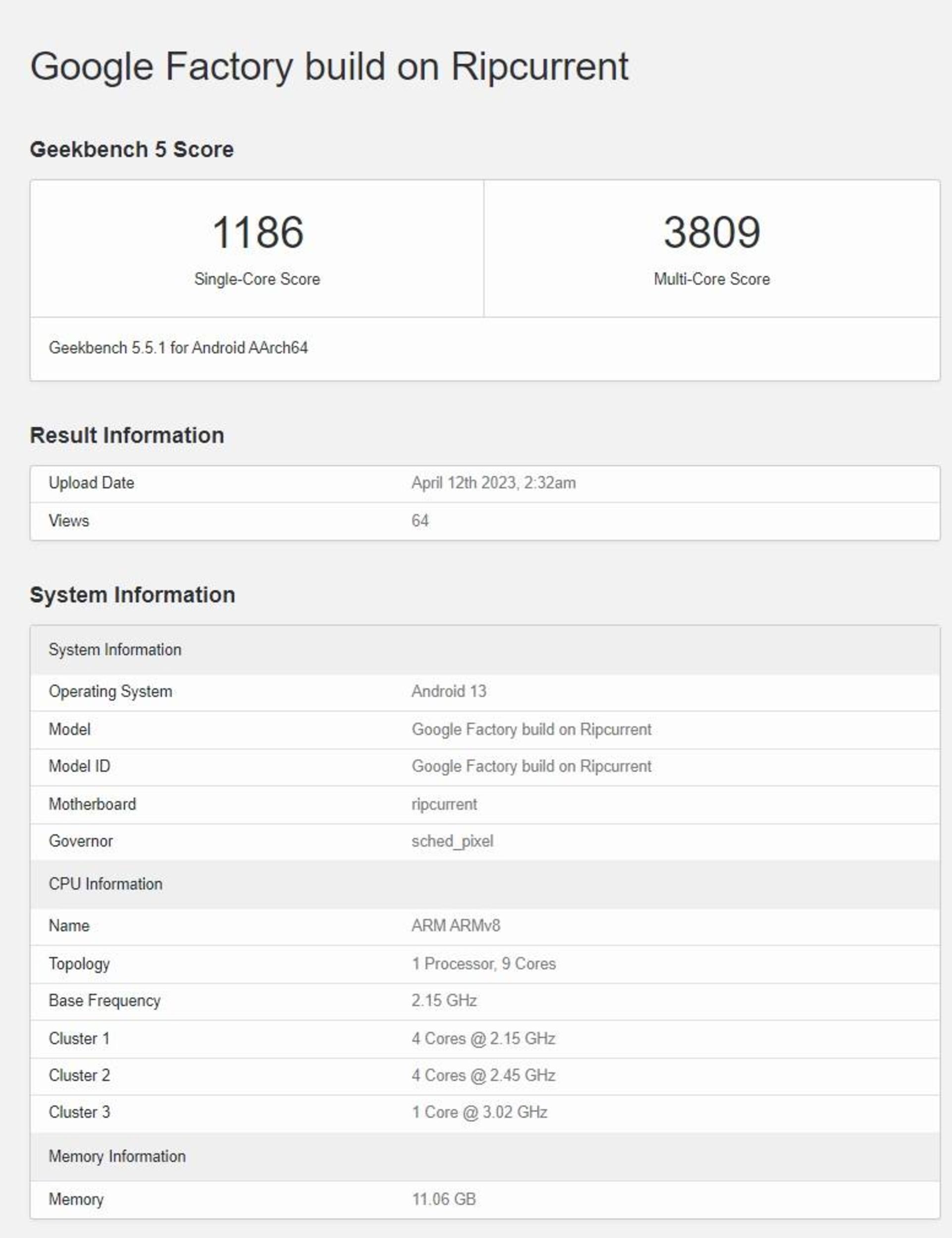
Task: Click the 'CPU Information' table header
Action: [x=485, y=884]
